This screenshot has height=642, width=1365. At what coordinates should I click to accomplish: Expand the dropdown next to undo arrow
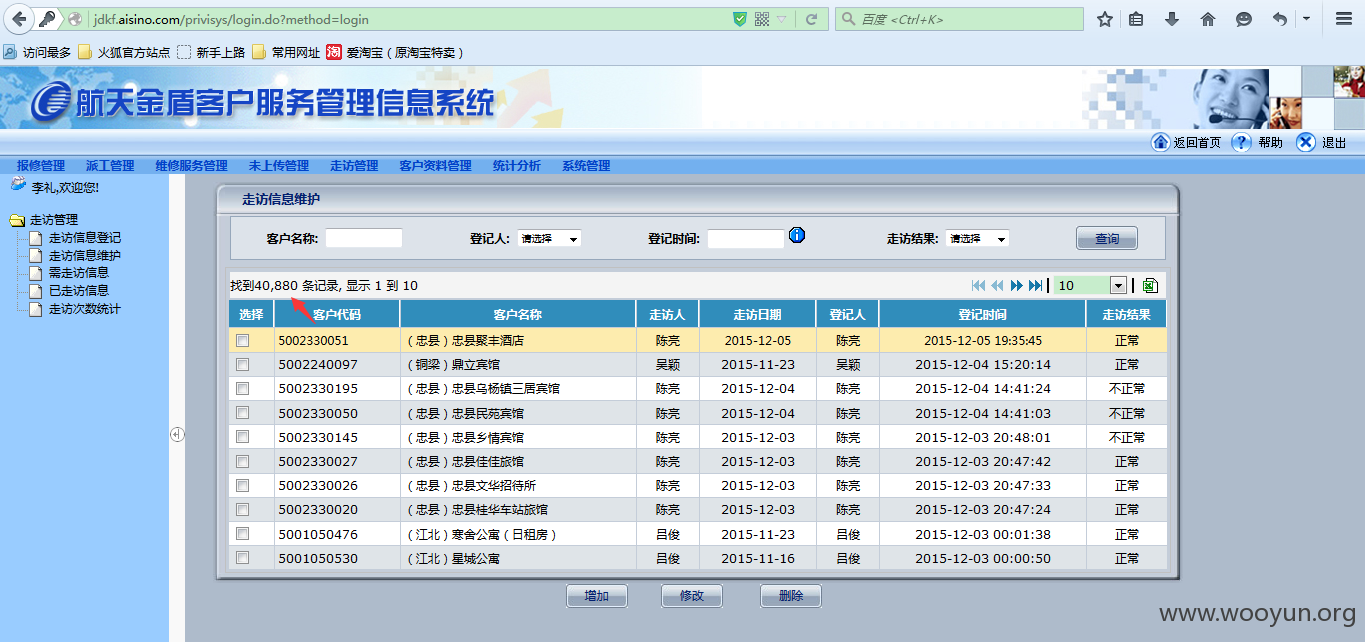point(1306,19)
